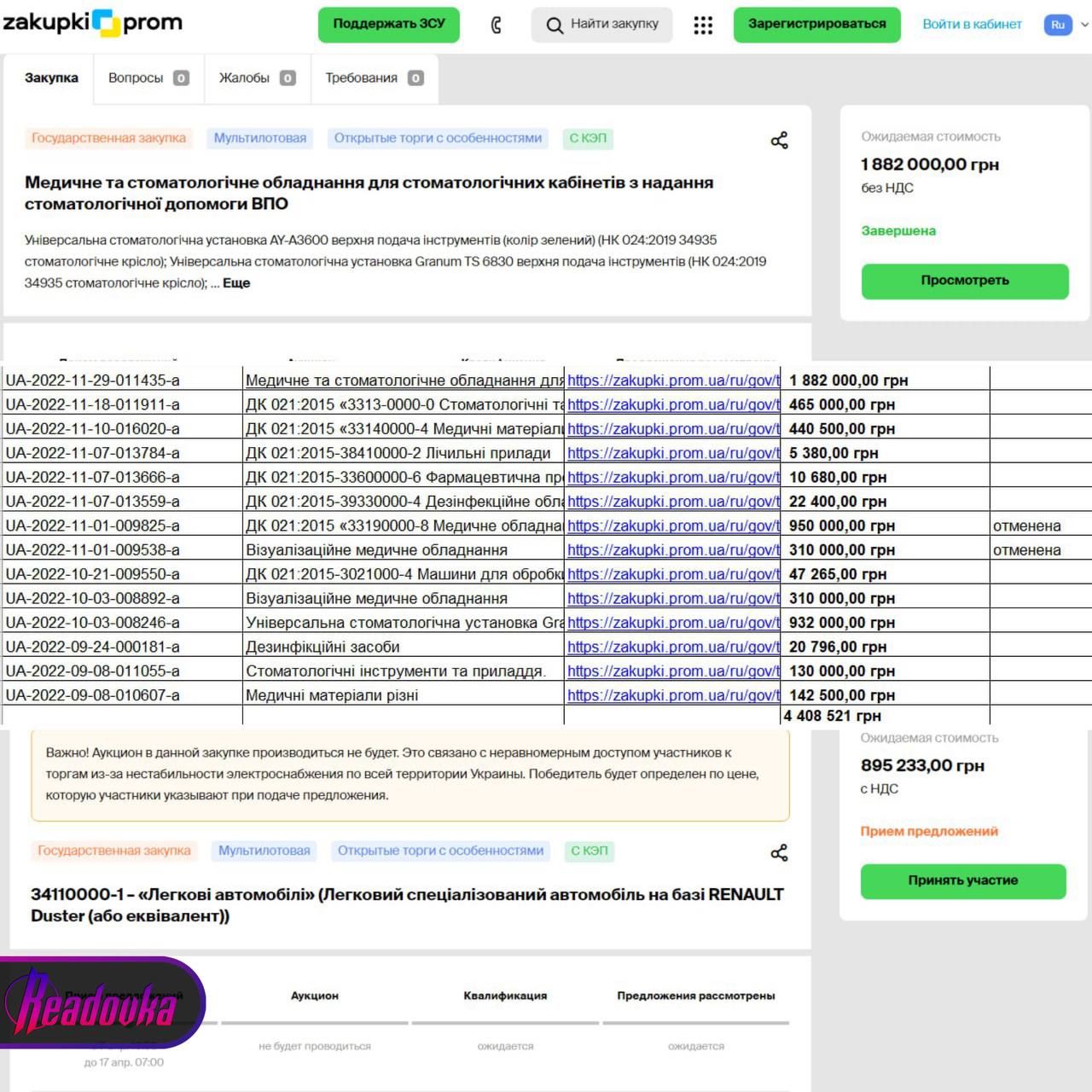Open link in row UA-2022-11-29-011435-a
Image resolution: width=1092 pixels, height=1092 pixels.
pos(673,380)
